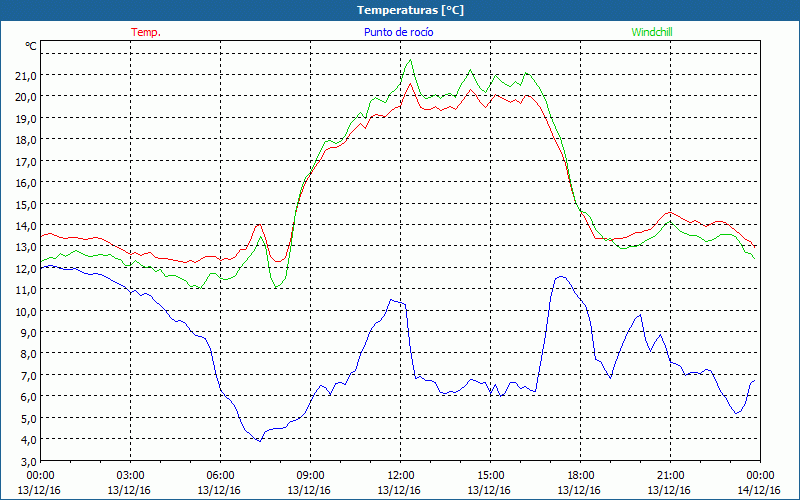Image resolution: width=800 pixels, height=500 pixels.
Task: Click the 13,0 y-axis value
Action: click(26, 247)
